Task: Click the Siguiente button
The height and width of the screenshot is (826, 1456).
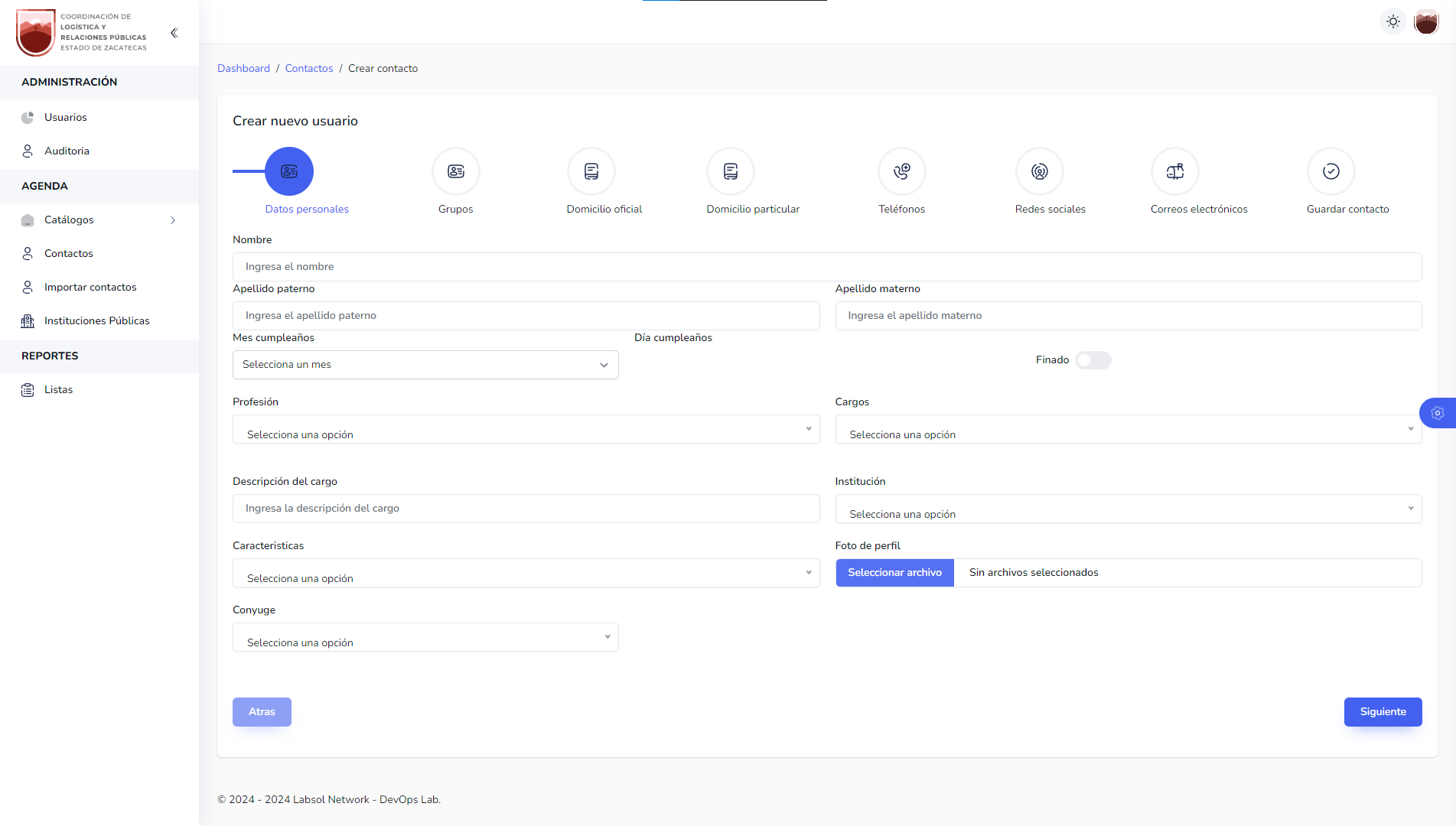Action: pos(1383,712)
